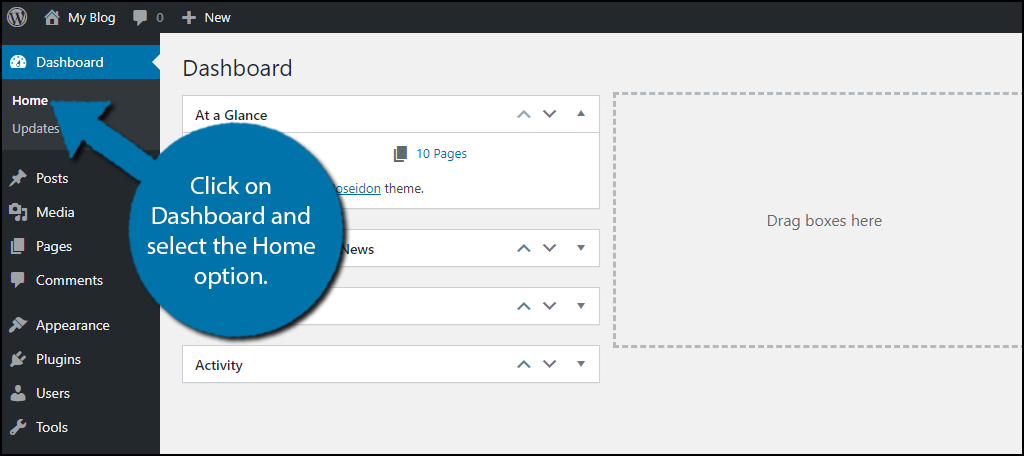
Task: Click the Tools wrench icon
Action: tap(17, 427)
